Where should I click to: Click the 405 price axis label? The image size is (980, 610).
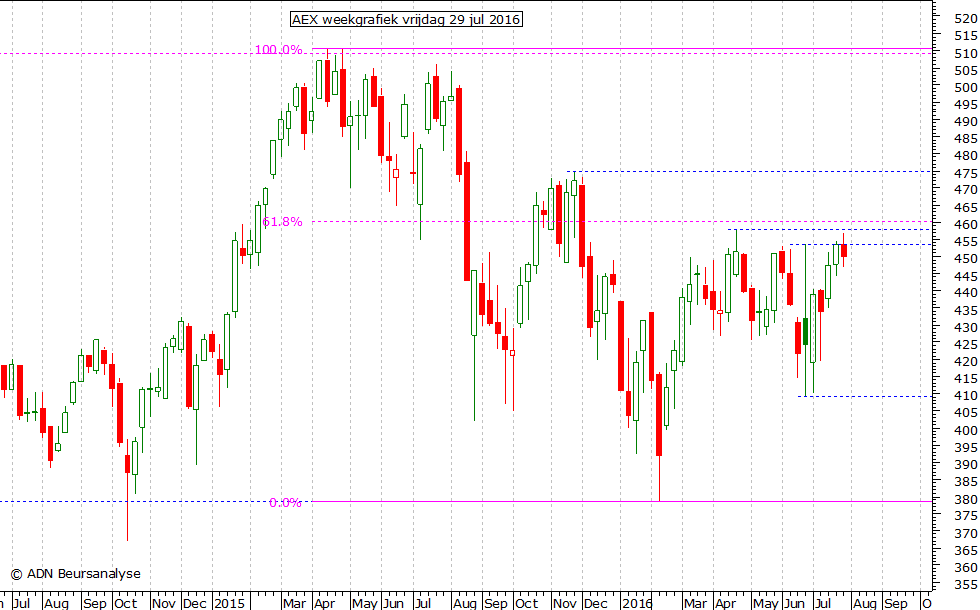click(966, 413)
